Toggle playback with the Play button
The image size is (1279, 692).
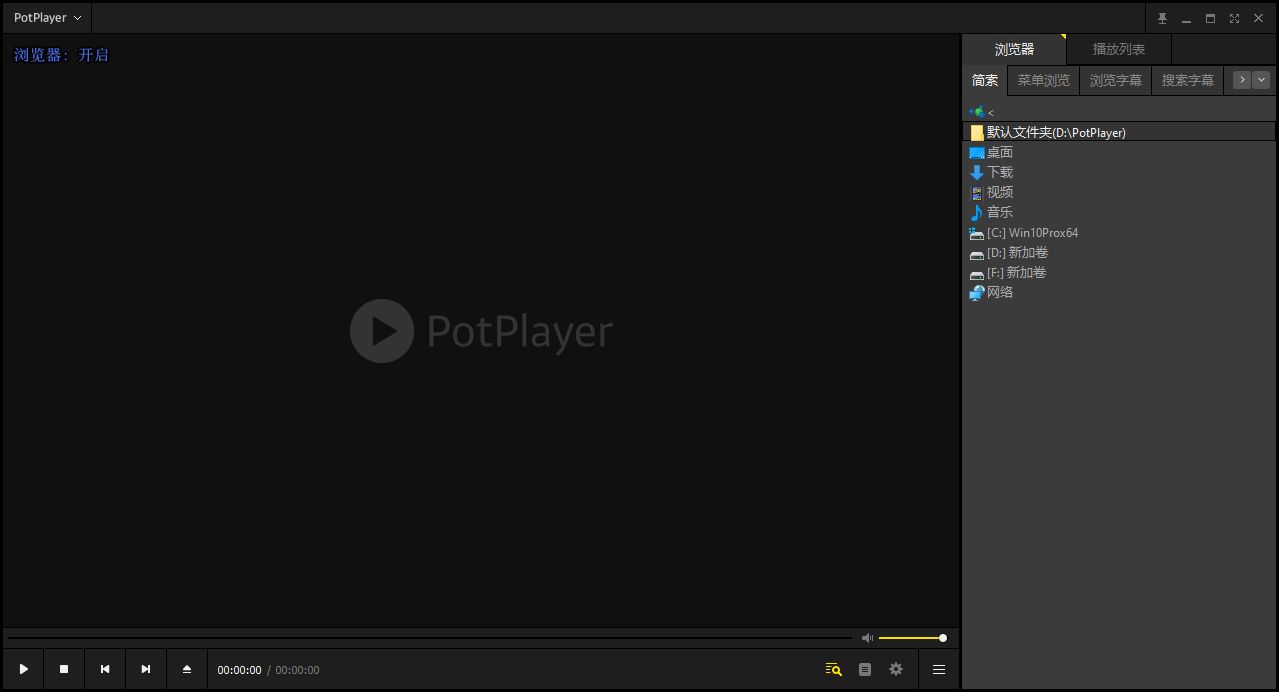[22, 668]
